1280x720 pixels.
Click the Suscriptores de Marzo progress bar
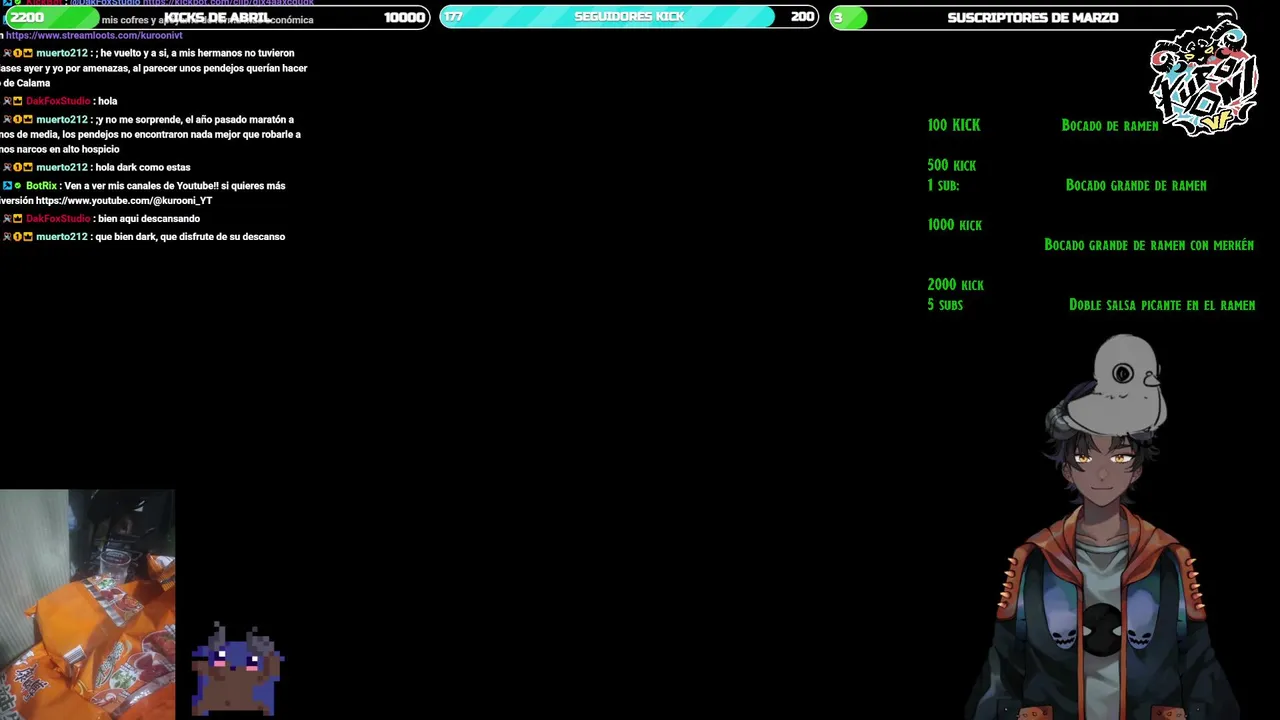(x=1033, y=17)
